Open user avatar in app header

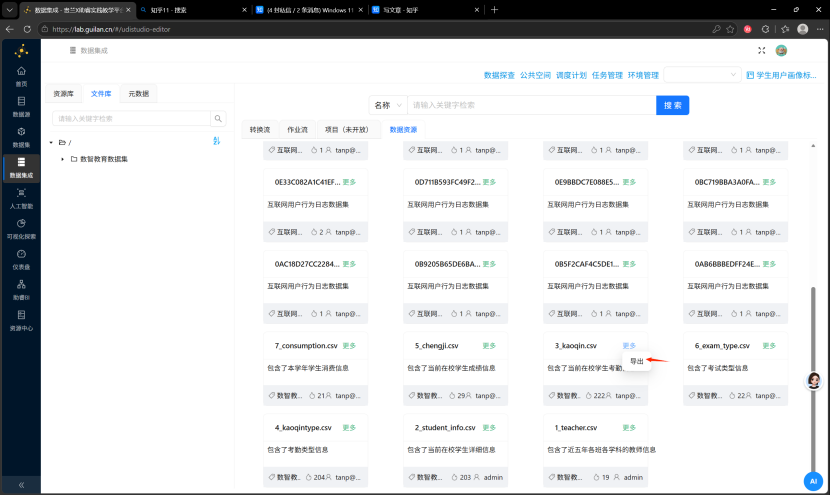pyautogui.click(x=781, y=50)
